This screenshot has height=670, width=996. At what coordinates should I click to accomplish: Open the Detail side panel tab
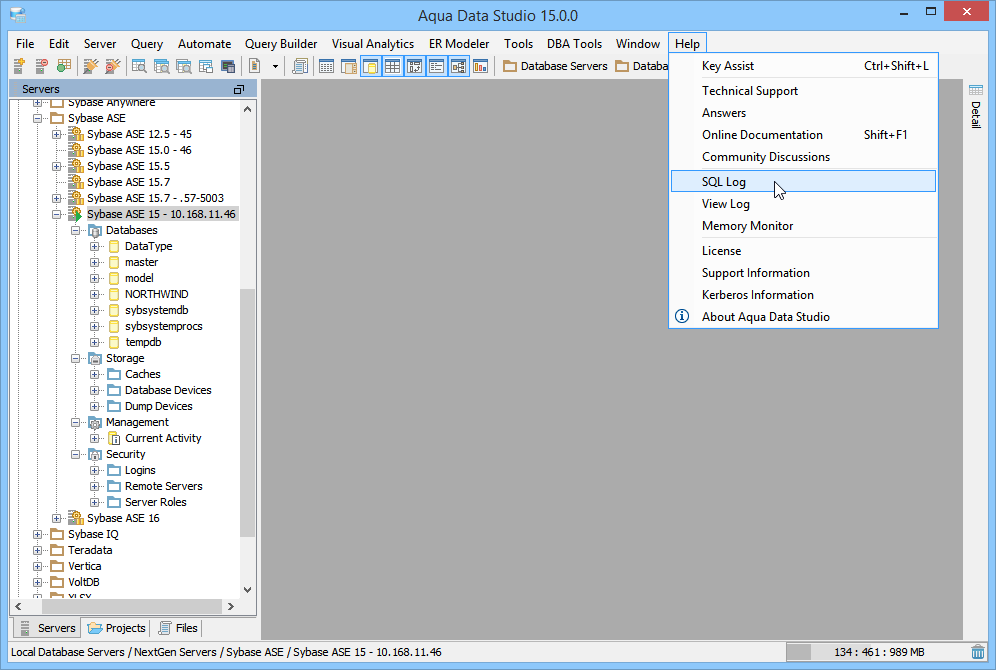click(x=976, y=106)
